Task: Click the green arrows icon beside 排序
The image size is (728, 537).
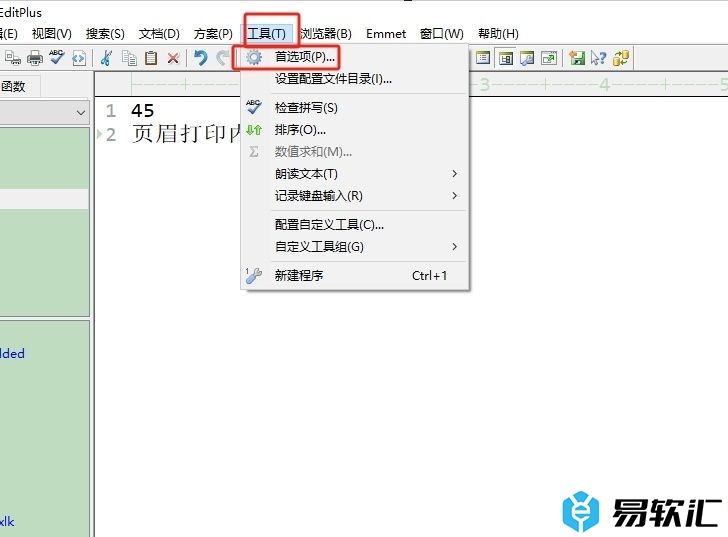Action: click(x=254, y=129)
